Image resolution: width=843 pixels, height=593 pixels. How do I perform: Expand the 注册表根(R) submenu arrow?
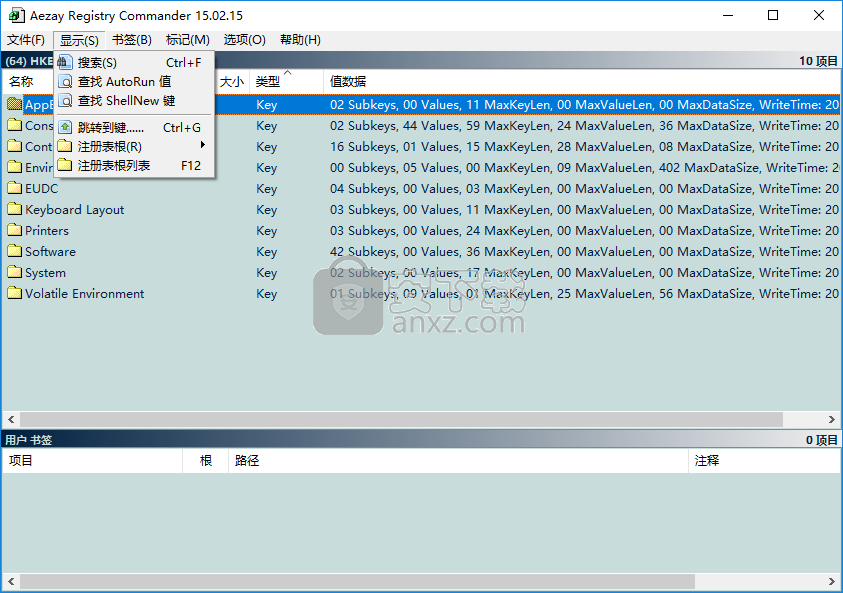click(x=203, y=145)
